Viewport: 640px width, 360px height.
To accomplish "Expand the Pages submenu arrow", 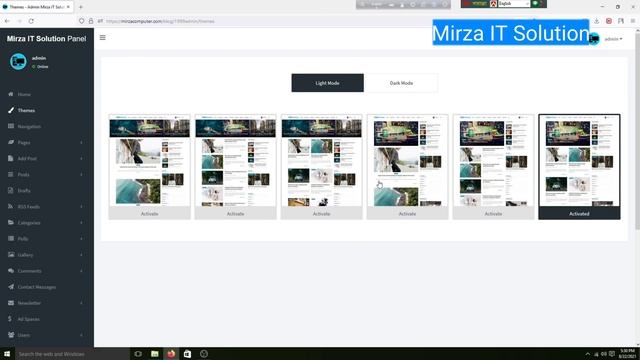I will [81, 142].
